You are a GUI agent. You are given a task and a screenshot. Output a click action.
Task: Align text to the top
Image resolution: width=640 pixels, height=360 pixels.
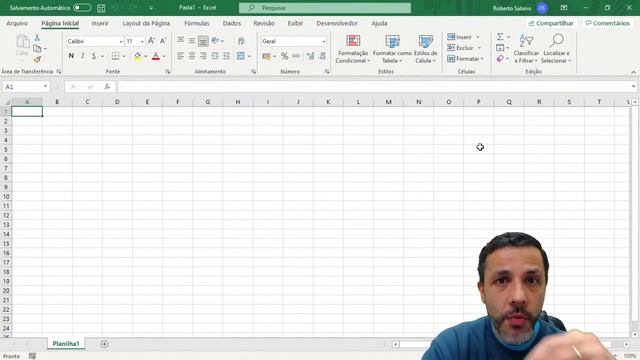point(180,40)
